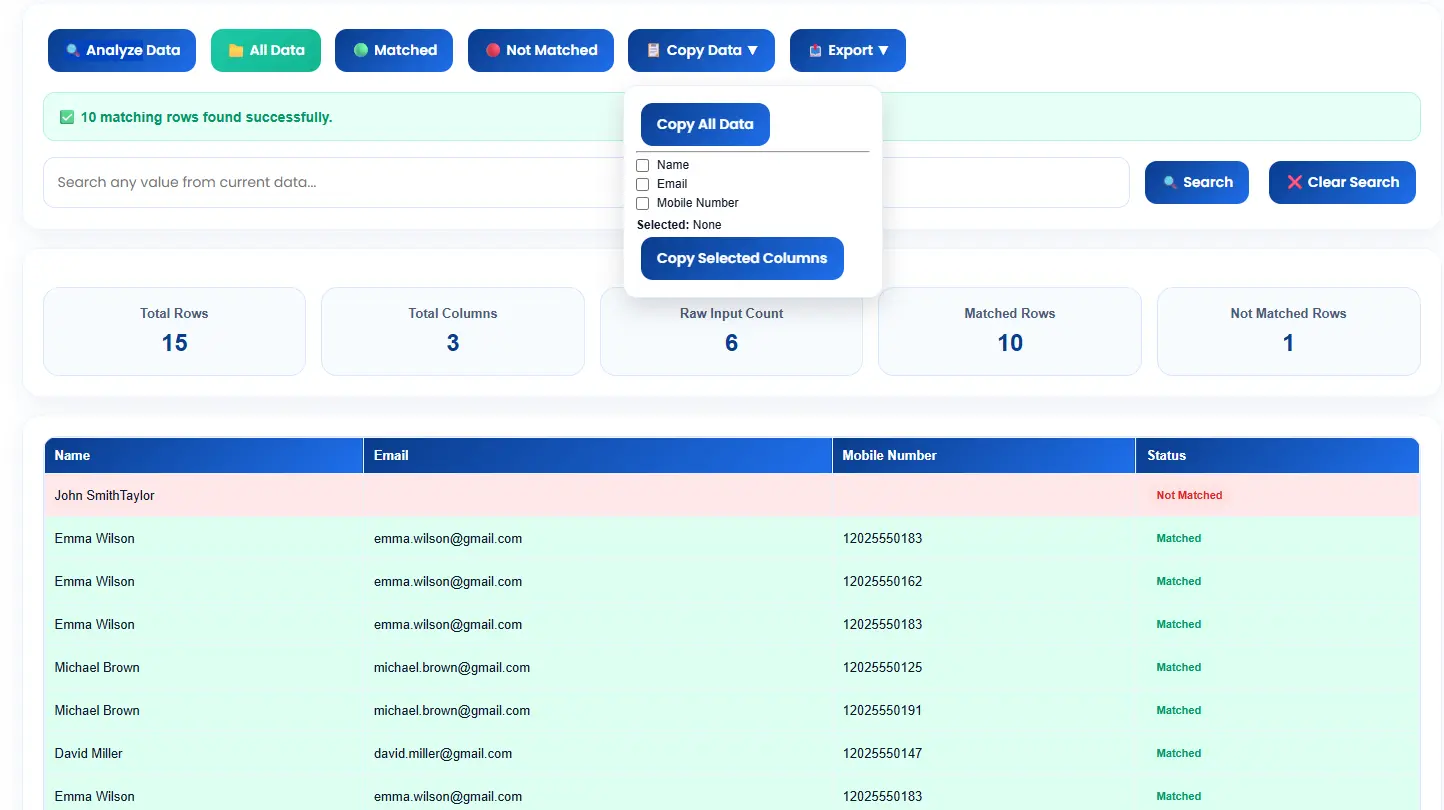
Task: Click the Status column header
Action: click(x=1277, y=455)
